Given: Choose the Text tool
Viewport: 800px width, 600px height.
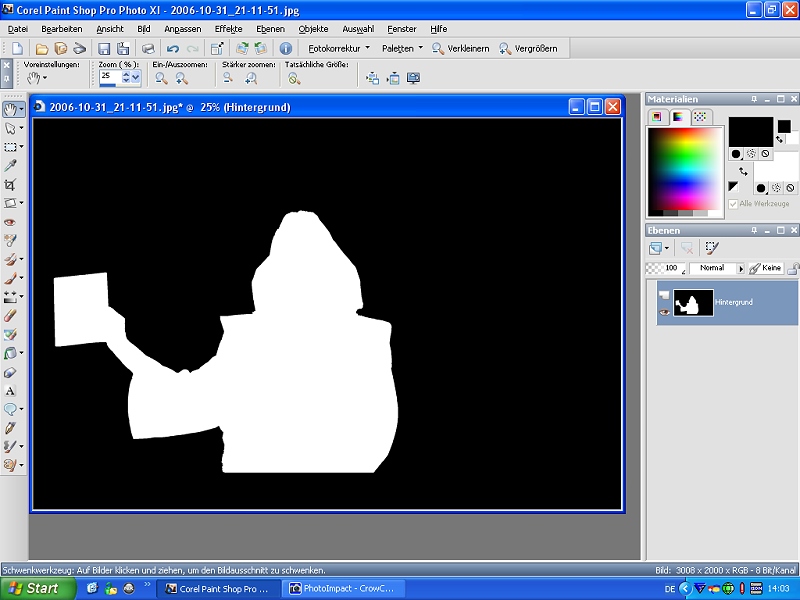Looking at the screenshot, I should [x=10, y=390].
